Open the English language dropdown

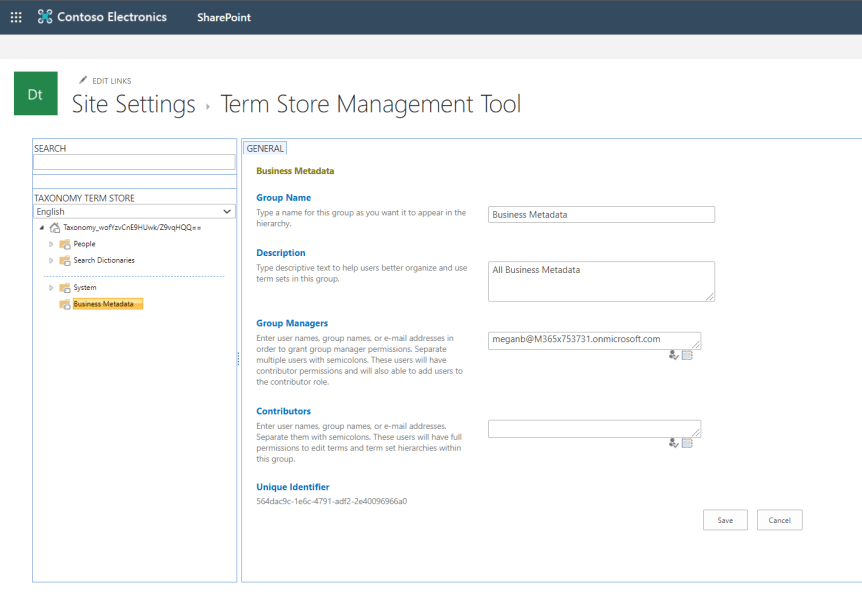134,212
